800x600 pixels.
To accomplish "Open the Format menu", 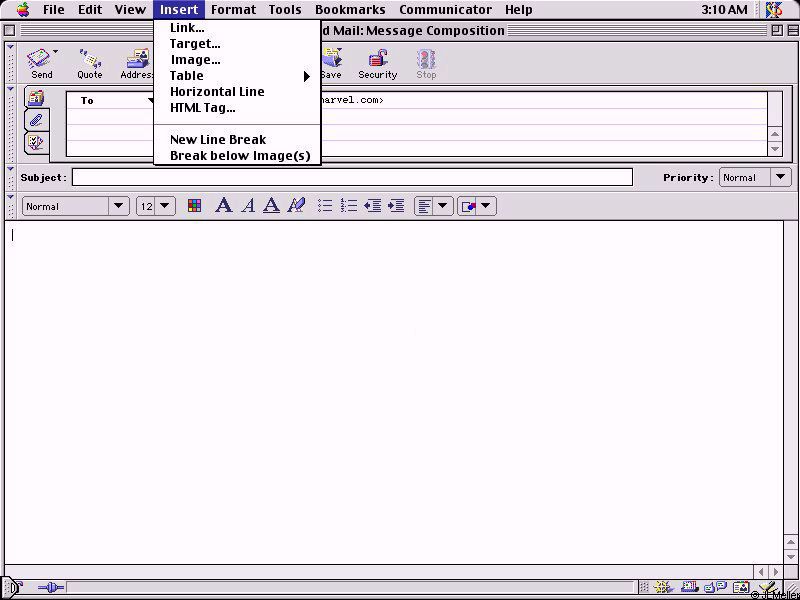I will click(233, 9).
